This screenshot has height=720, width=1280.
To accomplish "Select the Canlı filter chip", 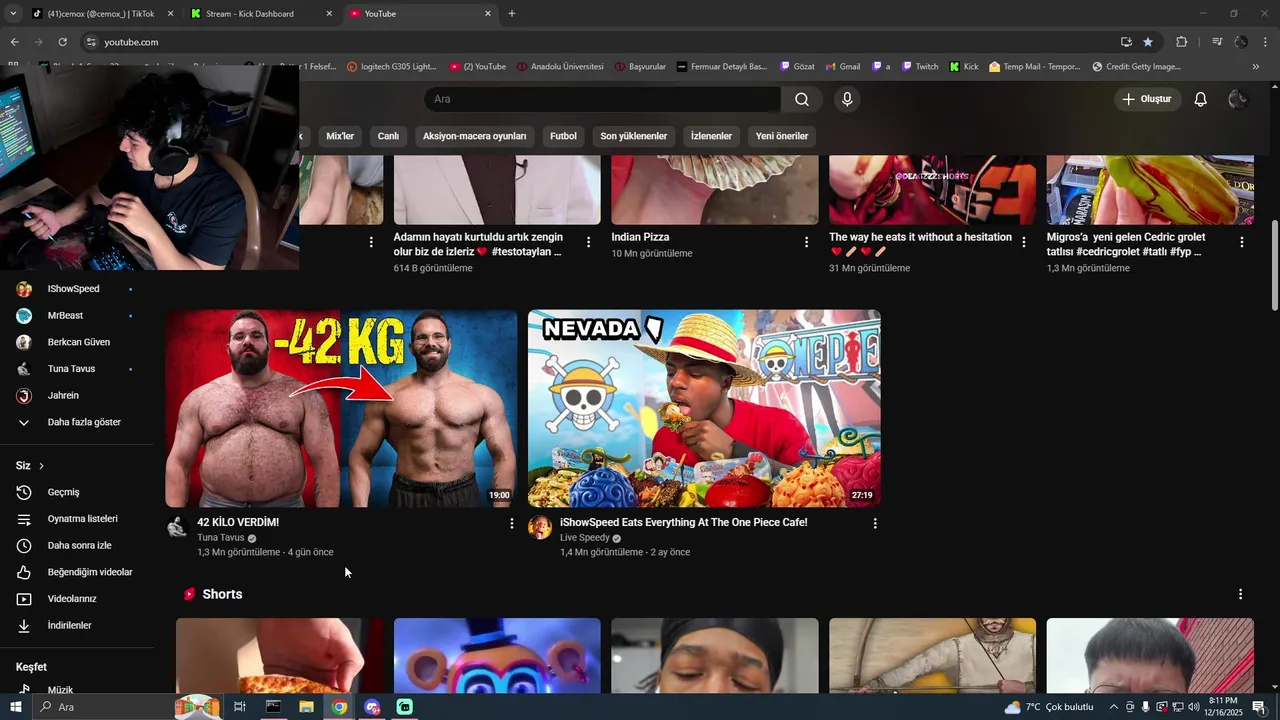I will click(x=388, y=136).
